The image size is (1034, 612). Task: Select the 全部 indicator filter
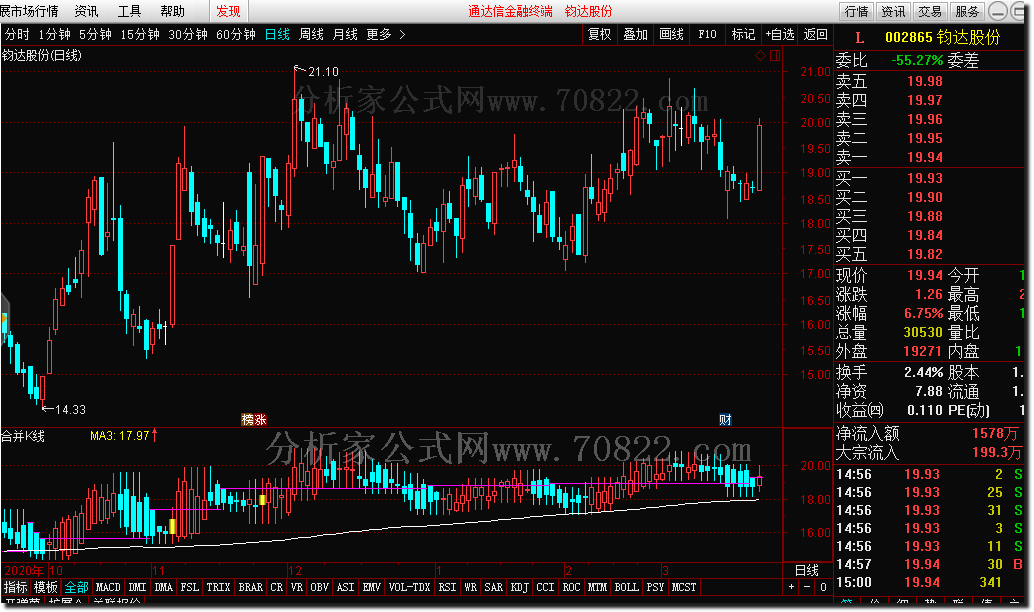pyautogui.click(x=76, y=587)
